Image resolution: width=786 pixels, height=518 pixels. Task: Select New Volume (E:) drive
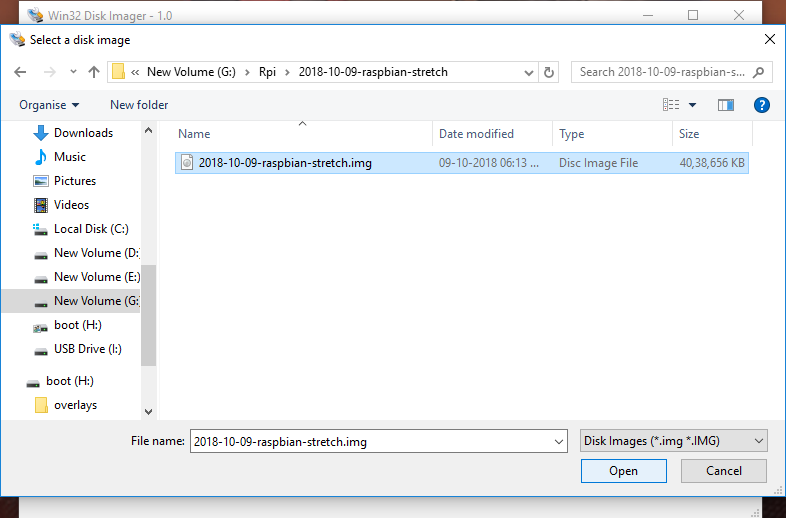[x=97, y=277]
